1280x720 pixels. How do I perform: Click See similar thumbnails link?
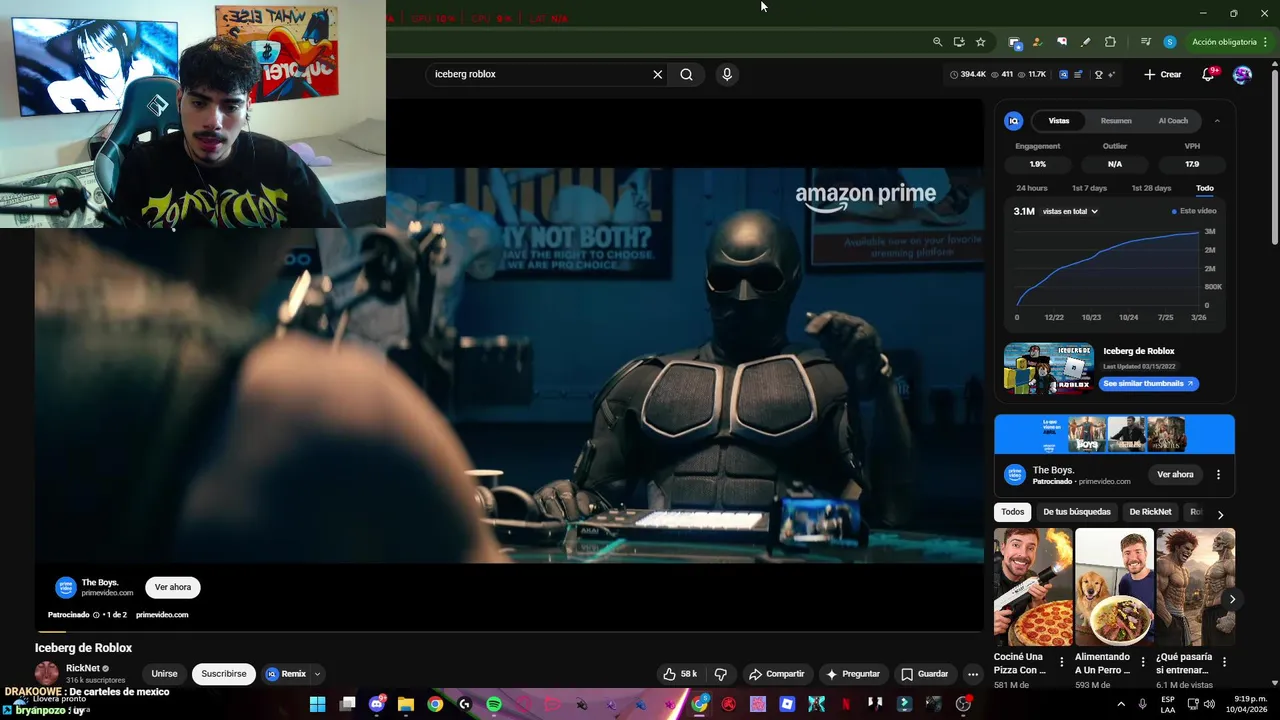tap(1149, 383)
